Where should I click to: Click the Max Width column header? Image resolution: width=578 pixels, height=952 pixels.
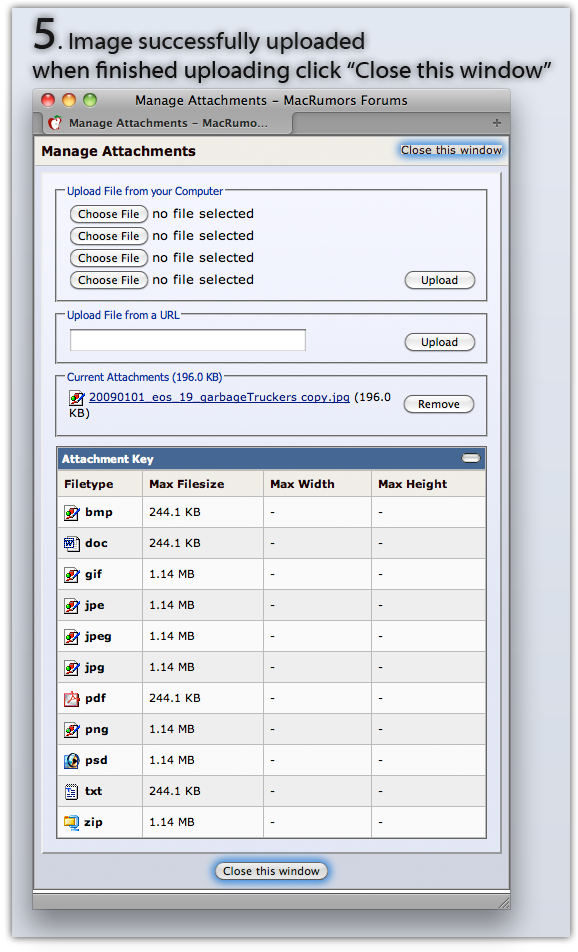302,484
